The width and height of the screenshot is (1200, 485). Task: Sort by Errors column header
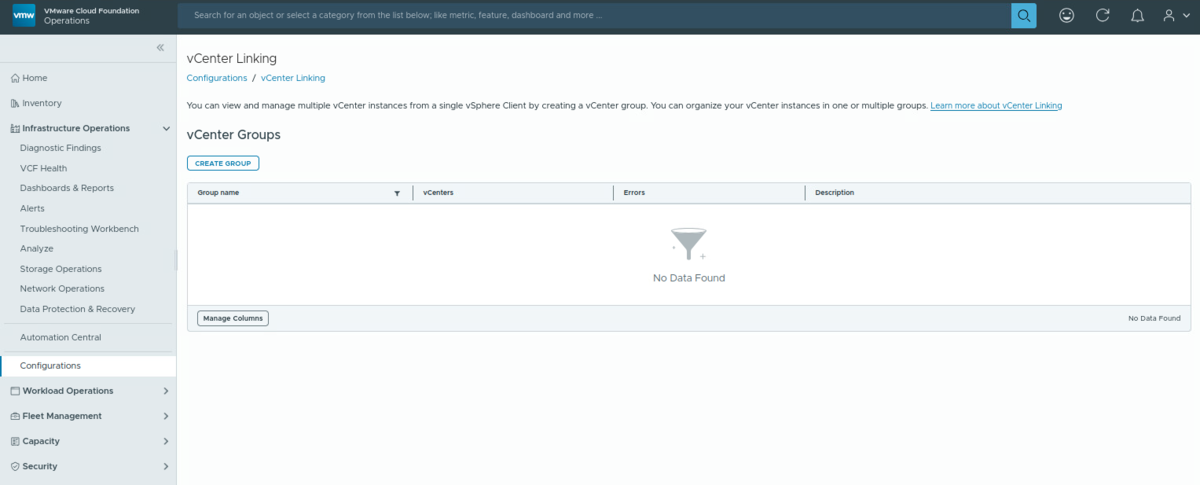[634, 193]
